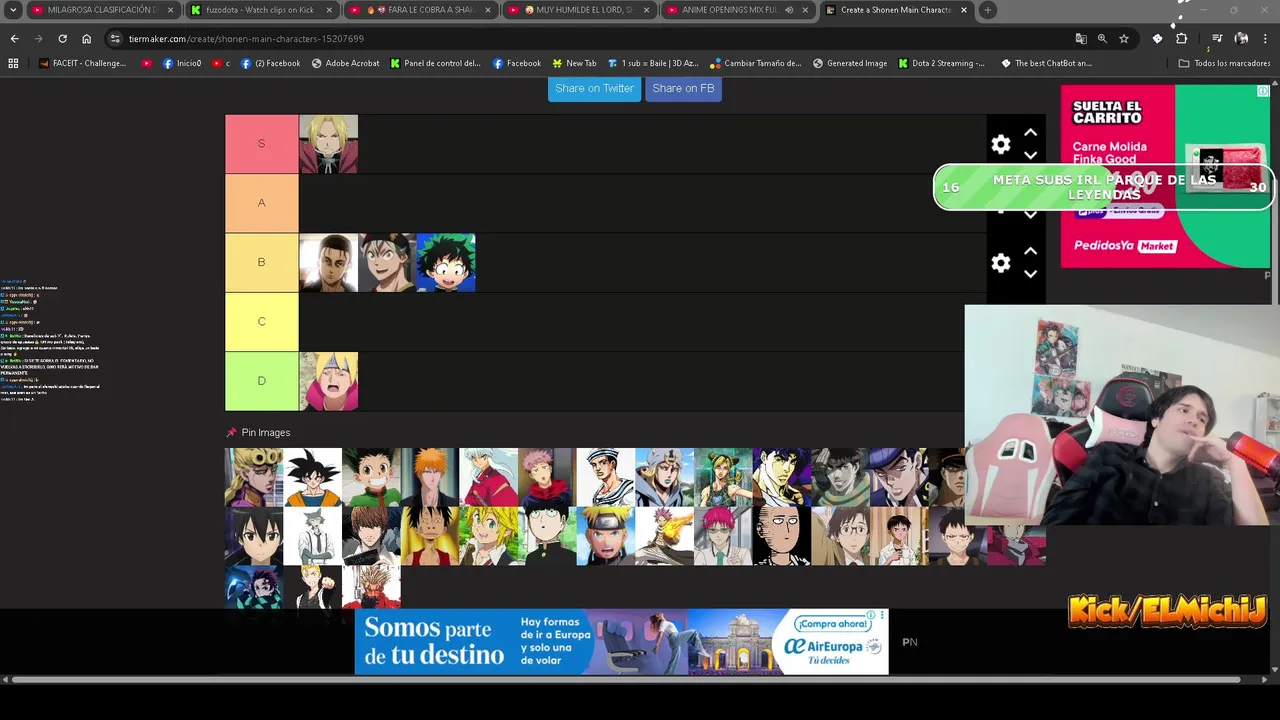Open the apps grid in bookmarks bar
Image resolution: width=1280 pixels, height=720 pixels.
coord(13,63)
